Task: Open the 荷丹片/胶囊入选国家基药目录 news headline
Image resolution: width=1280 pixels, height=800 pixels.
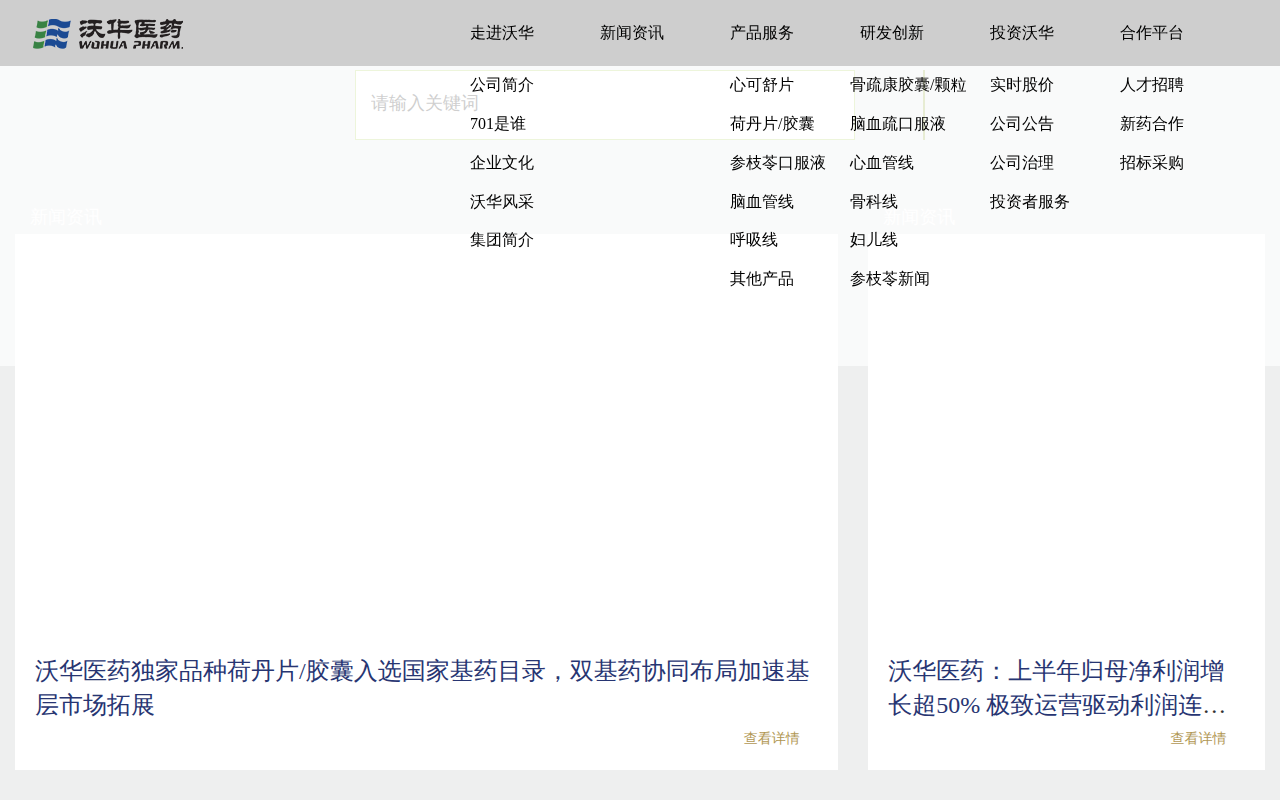Action: tap(422, 688)
